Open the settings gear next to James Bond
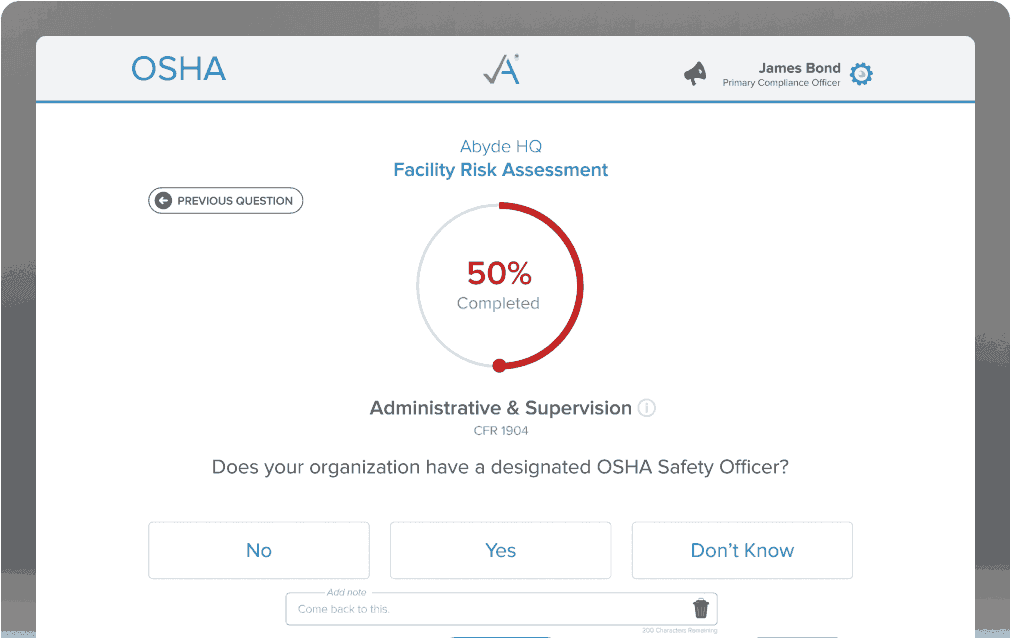This screenshot has width=1011, height=638. 861,73
